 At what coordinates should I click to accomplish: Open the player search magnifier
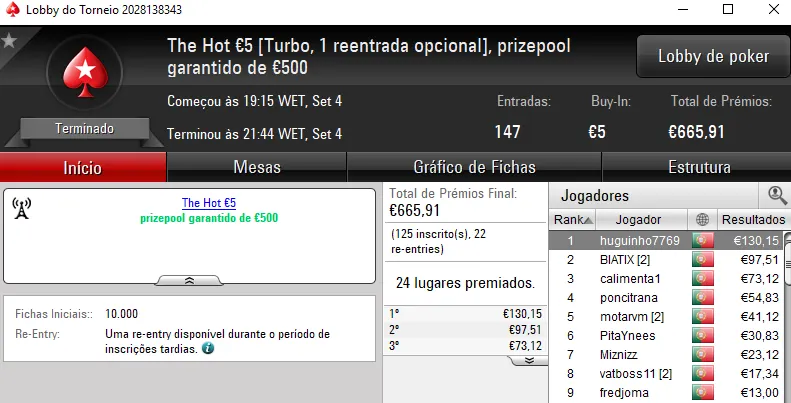pos(776,195)
